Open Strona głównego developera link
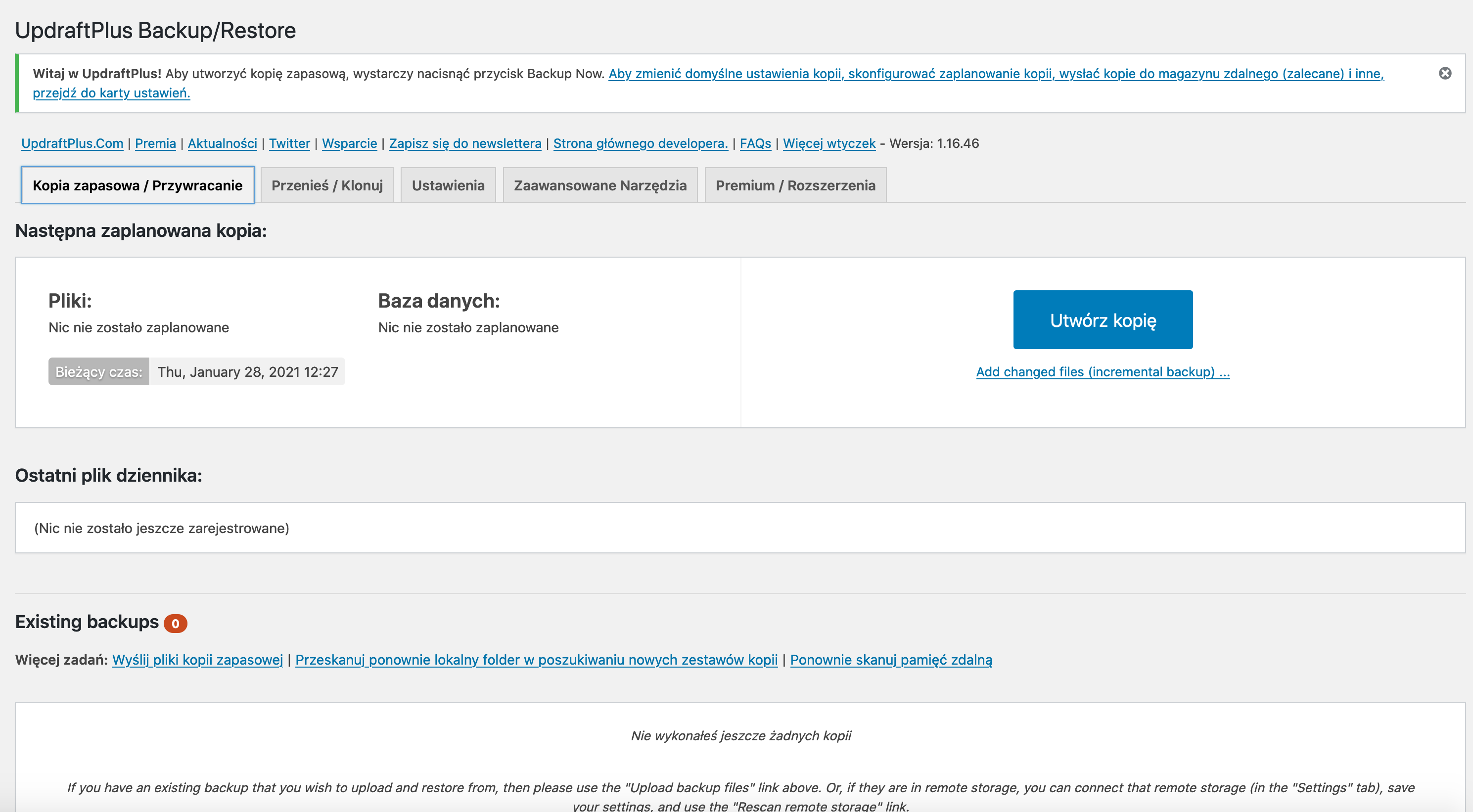Image resolution: width=1473 pixels, height=812 pixels. [641, 143]
